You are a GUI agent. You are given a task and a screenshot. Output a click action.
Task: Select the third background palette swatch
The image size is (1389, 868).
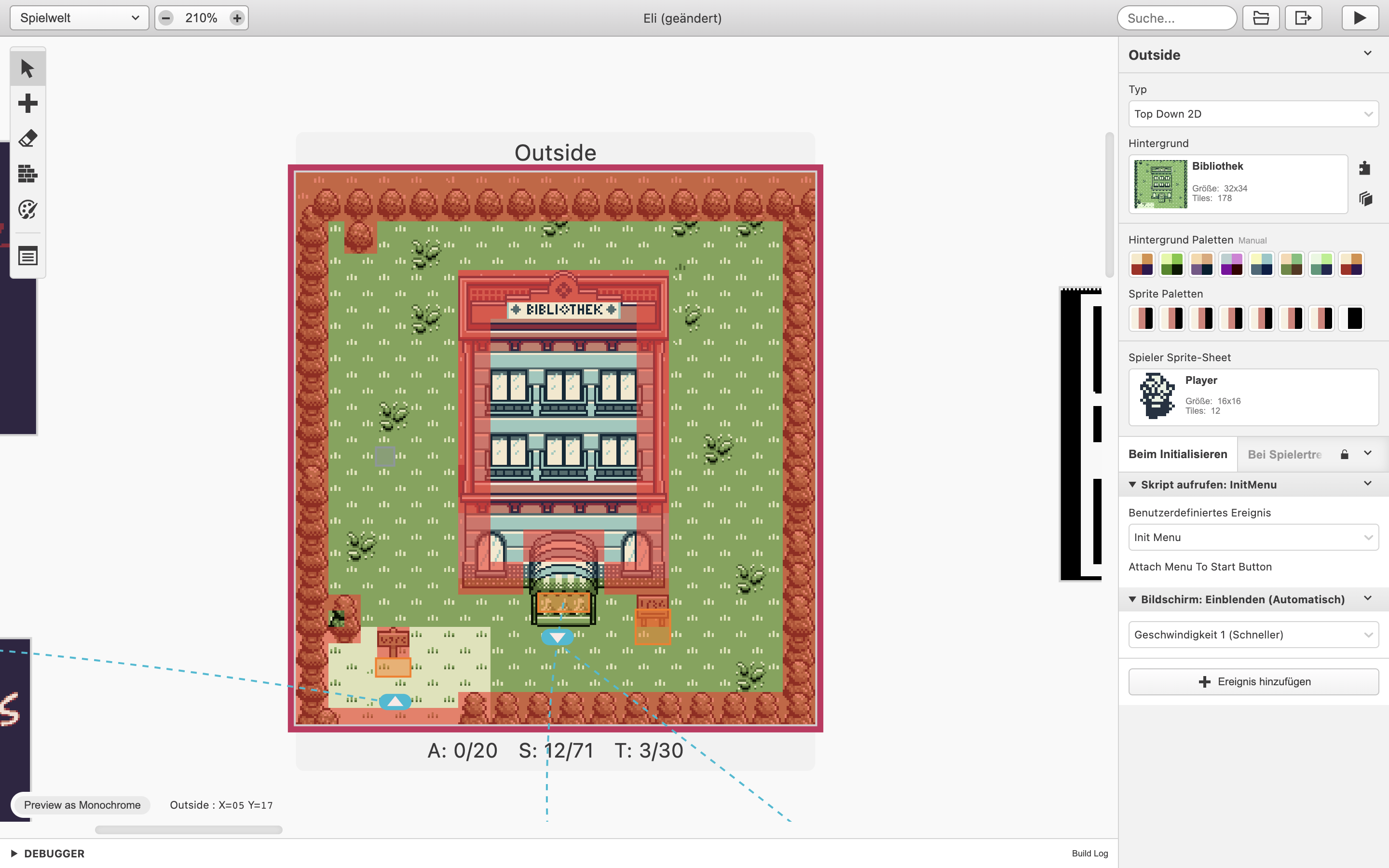coord(1201,264)
